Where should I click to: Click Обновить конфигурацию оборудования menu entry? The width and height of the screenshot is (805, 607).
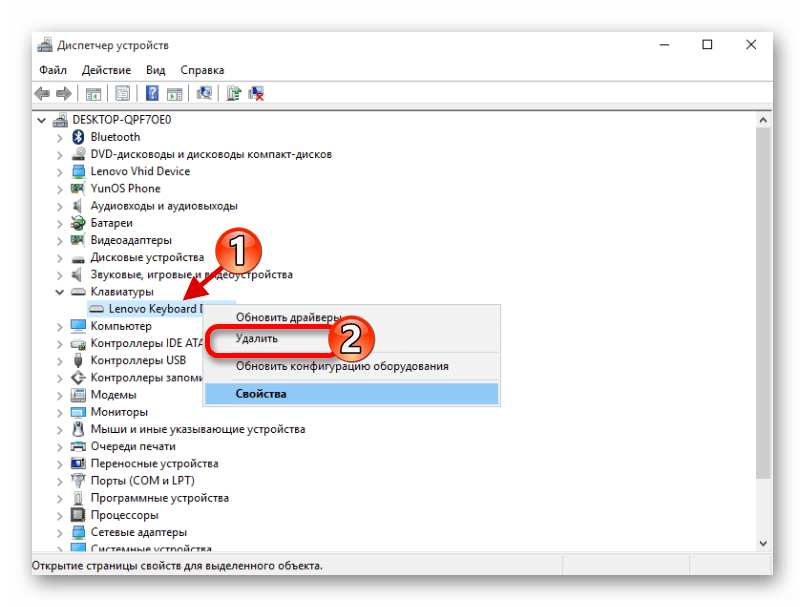click(342, 366)
